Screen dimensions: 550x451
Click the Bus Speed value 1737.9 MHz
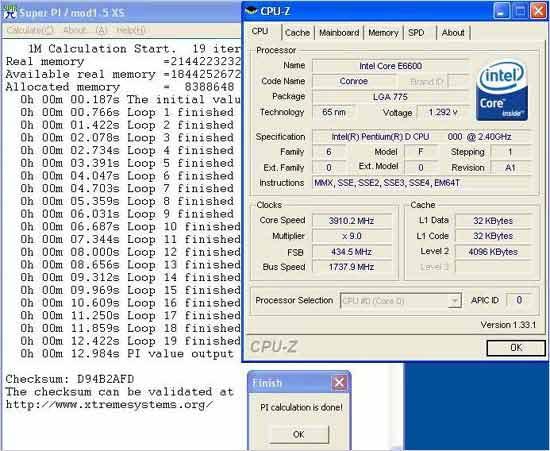(x=351, y=267)
